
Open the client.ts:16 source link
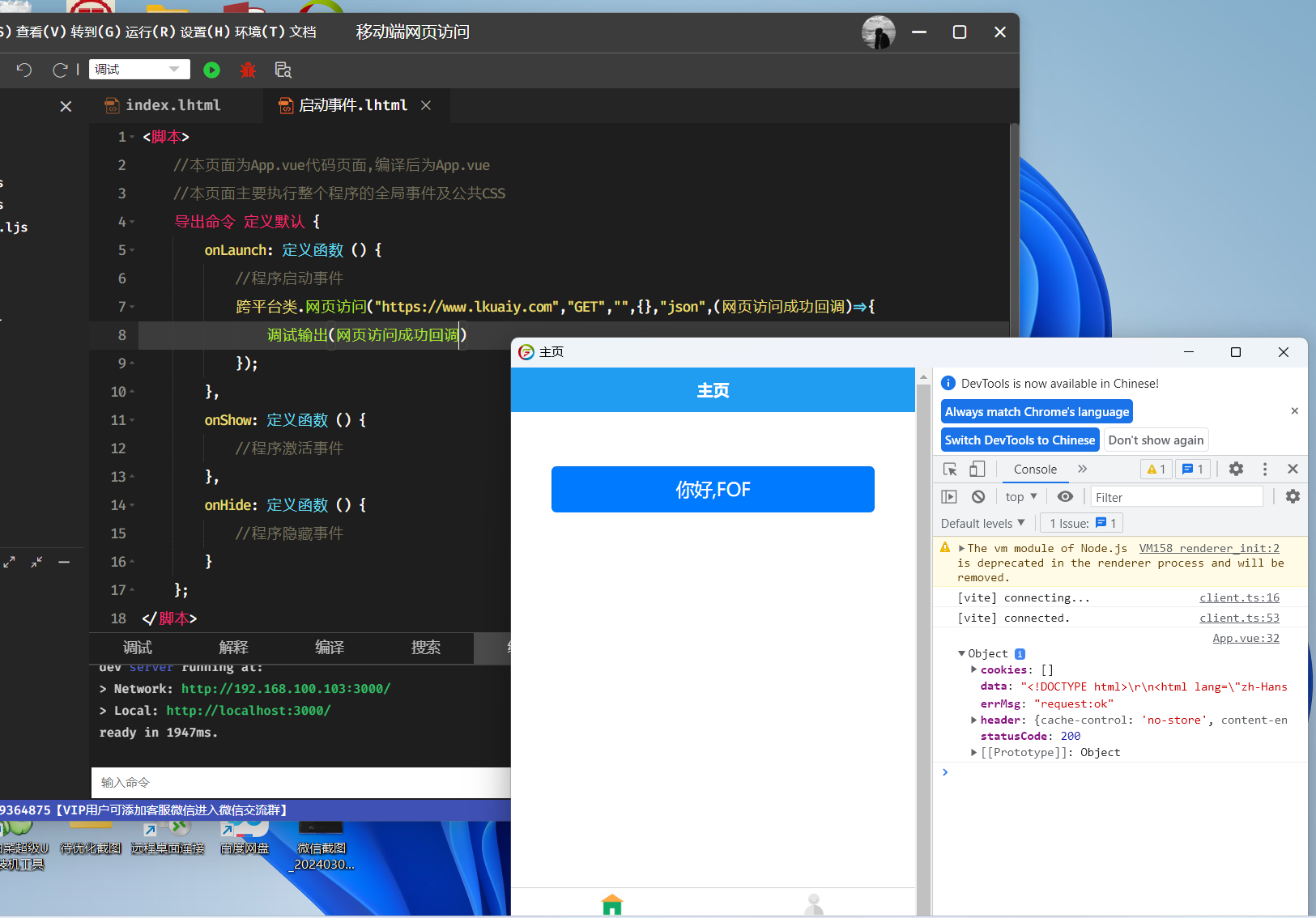[x=1239, y=598]
